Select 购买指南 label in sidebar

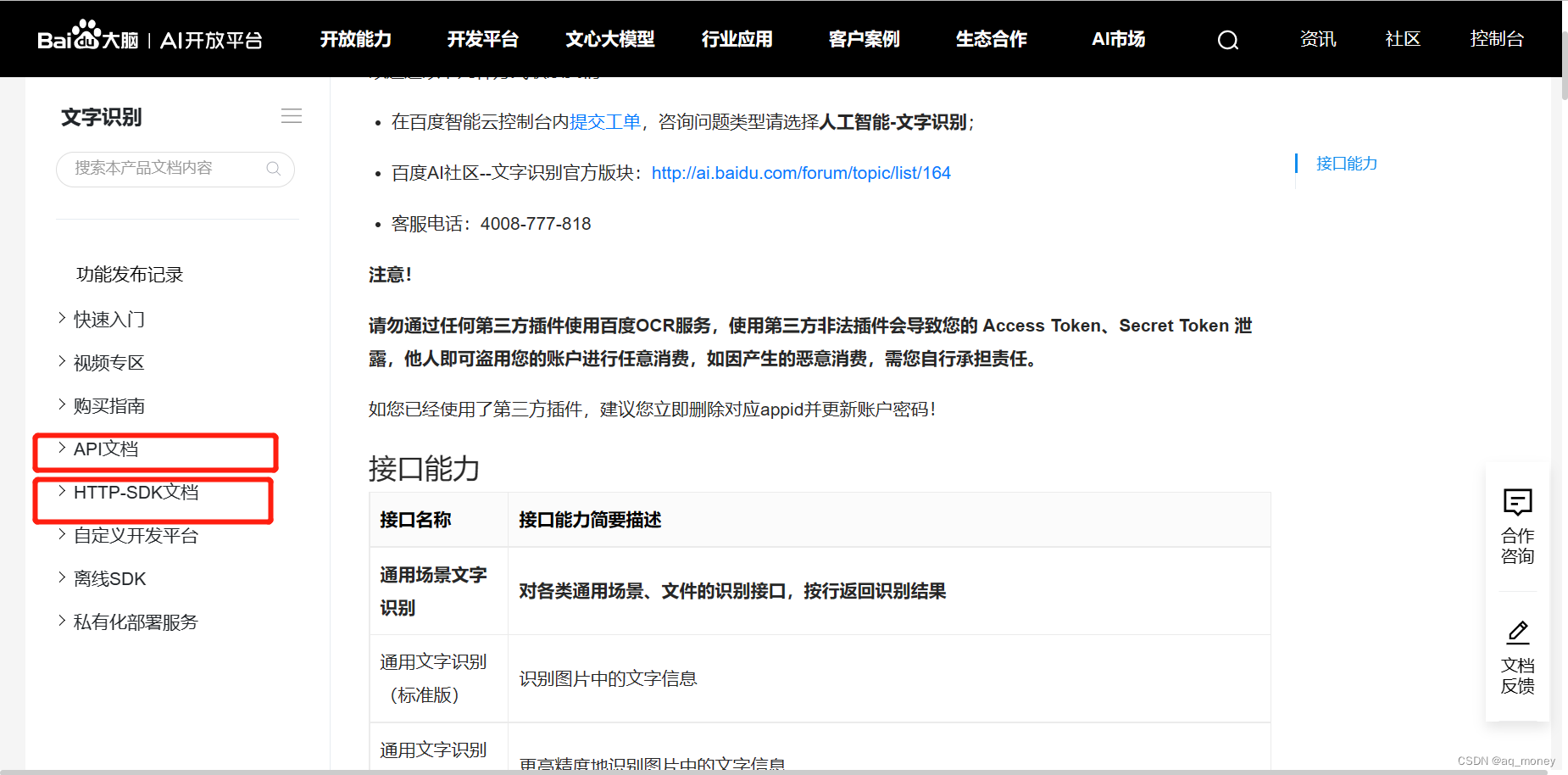point(109,406)
